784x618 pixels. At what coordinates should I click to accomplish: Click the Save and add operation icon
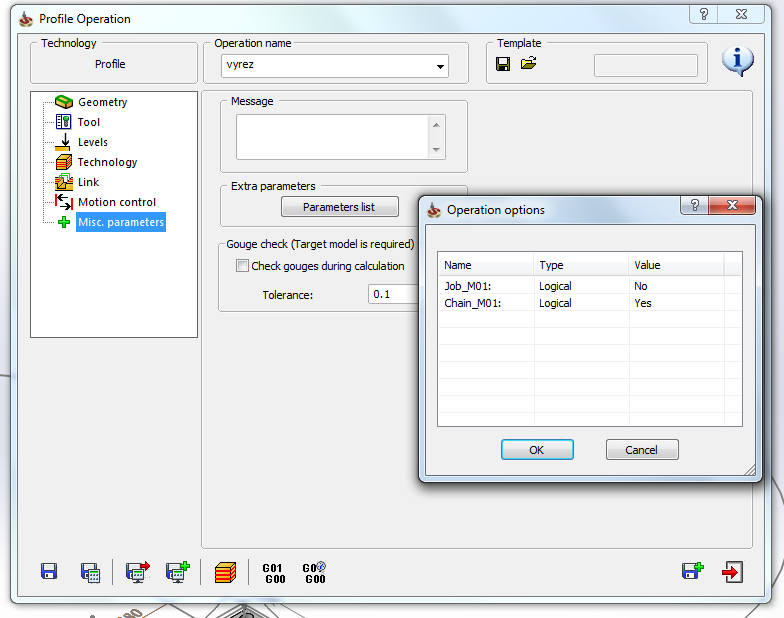tap(693, 571)
